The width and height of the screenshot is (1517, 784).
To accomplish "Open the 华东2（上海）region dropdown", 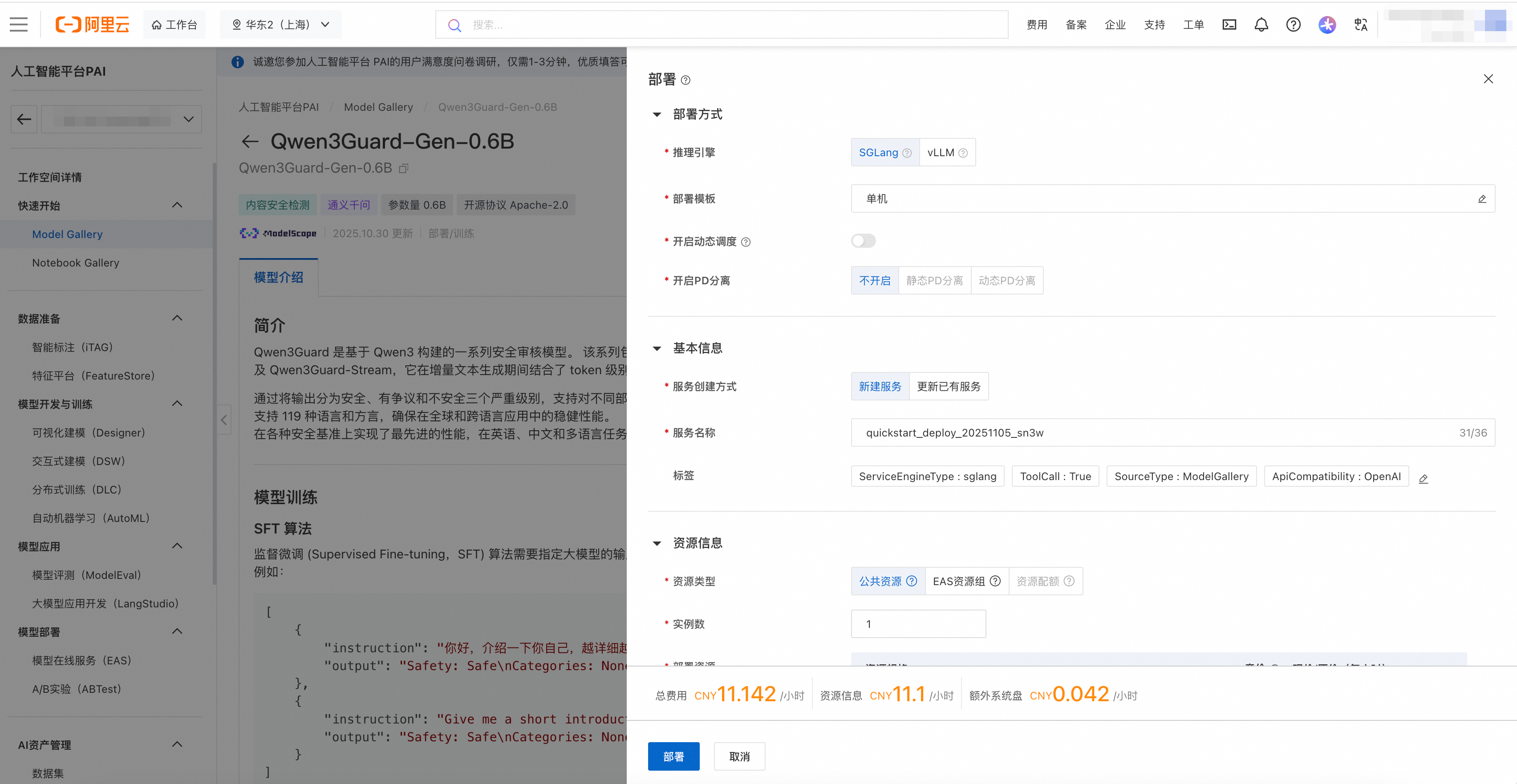I will click(281, 25).
